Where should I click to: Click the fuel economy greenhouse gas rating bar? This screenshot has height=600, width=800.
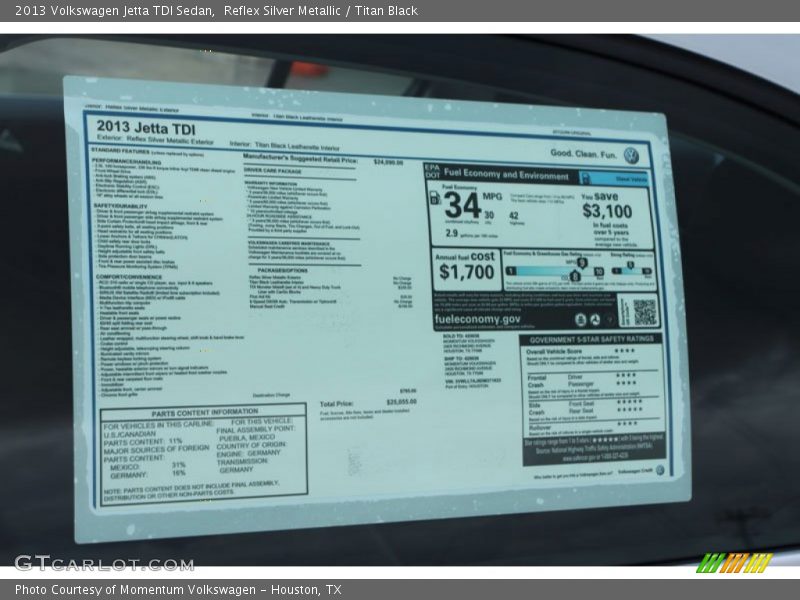pos(555,271)
